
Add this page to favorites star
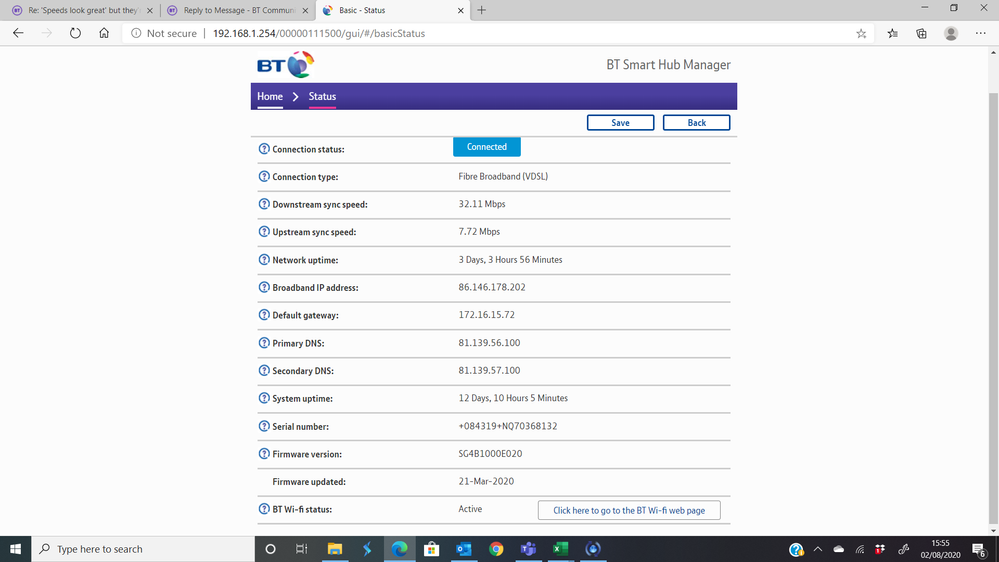[x=861, y=33]
